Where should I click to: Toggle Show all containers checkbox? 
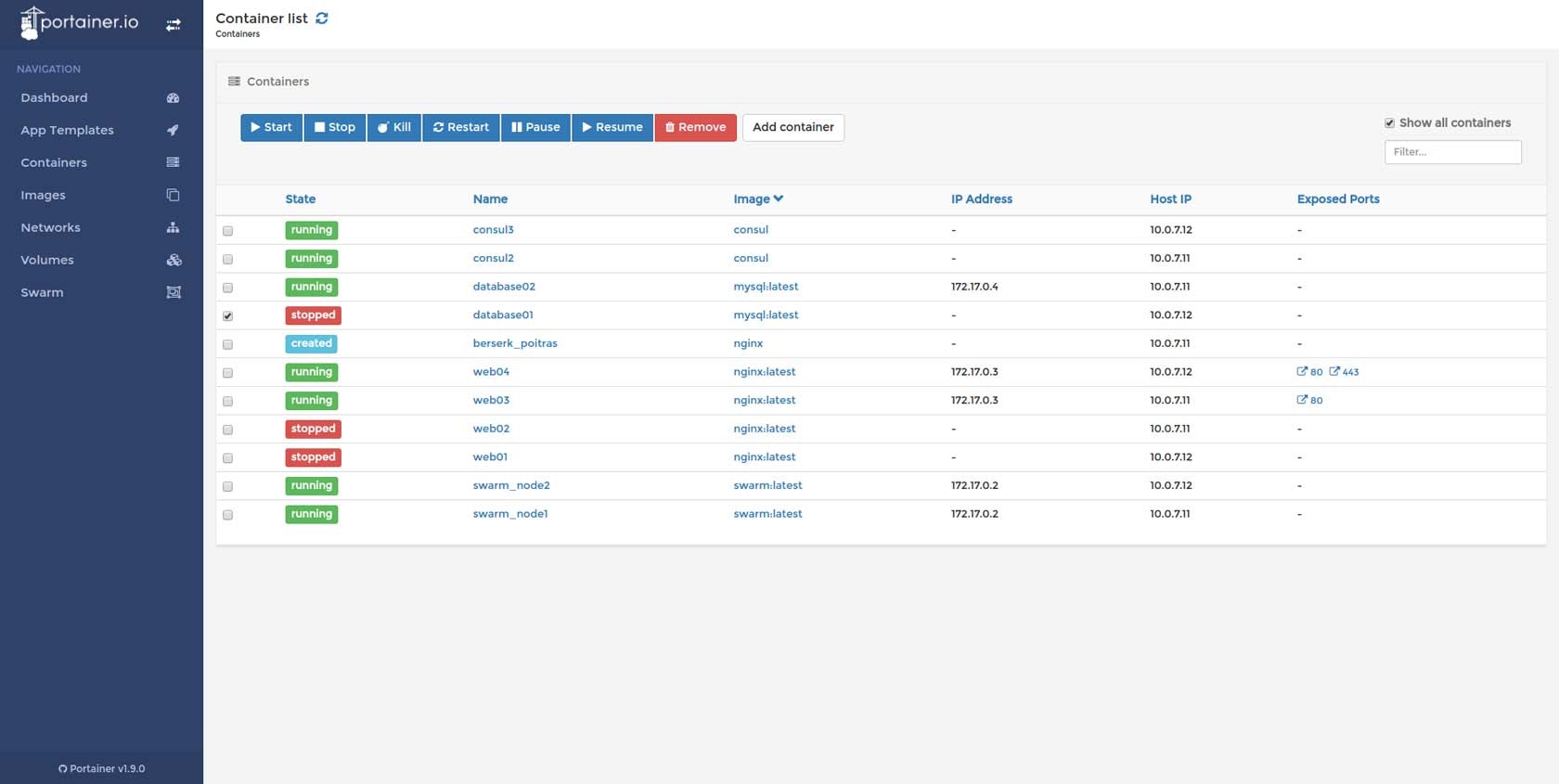[x=1389, y=122]
